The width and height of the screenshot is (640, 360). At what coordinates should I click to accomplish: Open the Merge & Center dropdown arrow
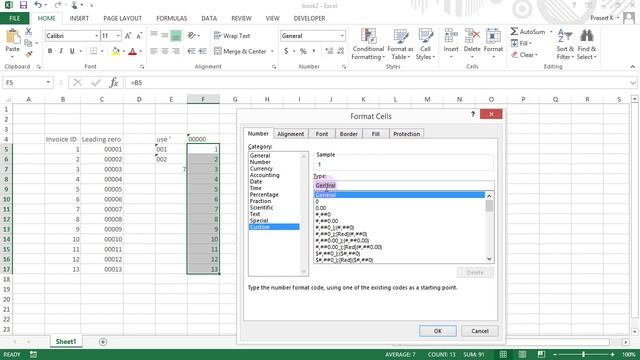click(272, 51)
